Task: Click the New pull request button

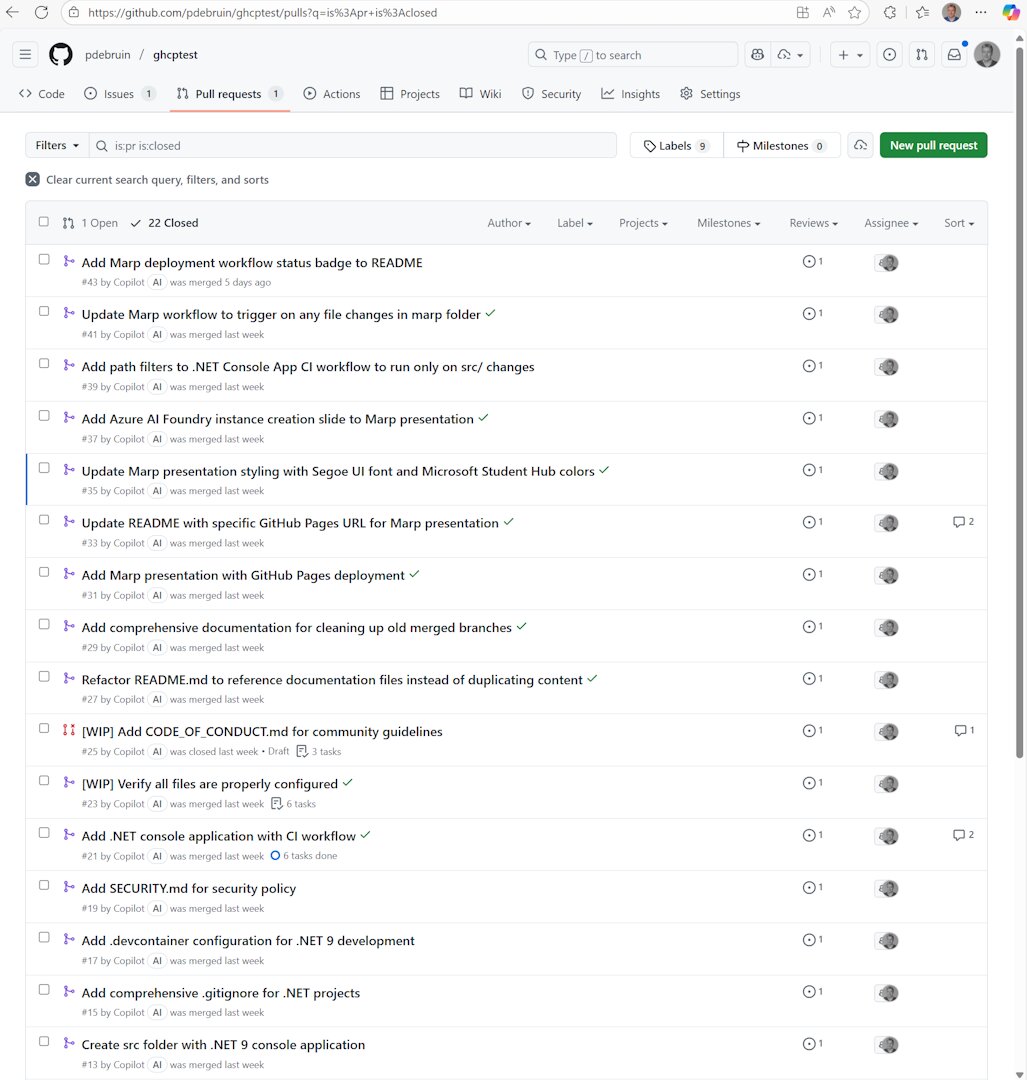Action: pos(933,145)
